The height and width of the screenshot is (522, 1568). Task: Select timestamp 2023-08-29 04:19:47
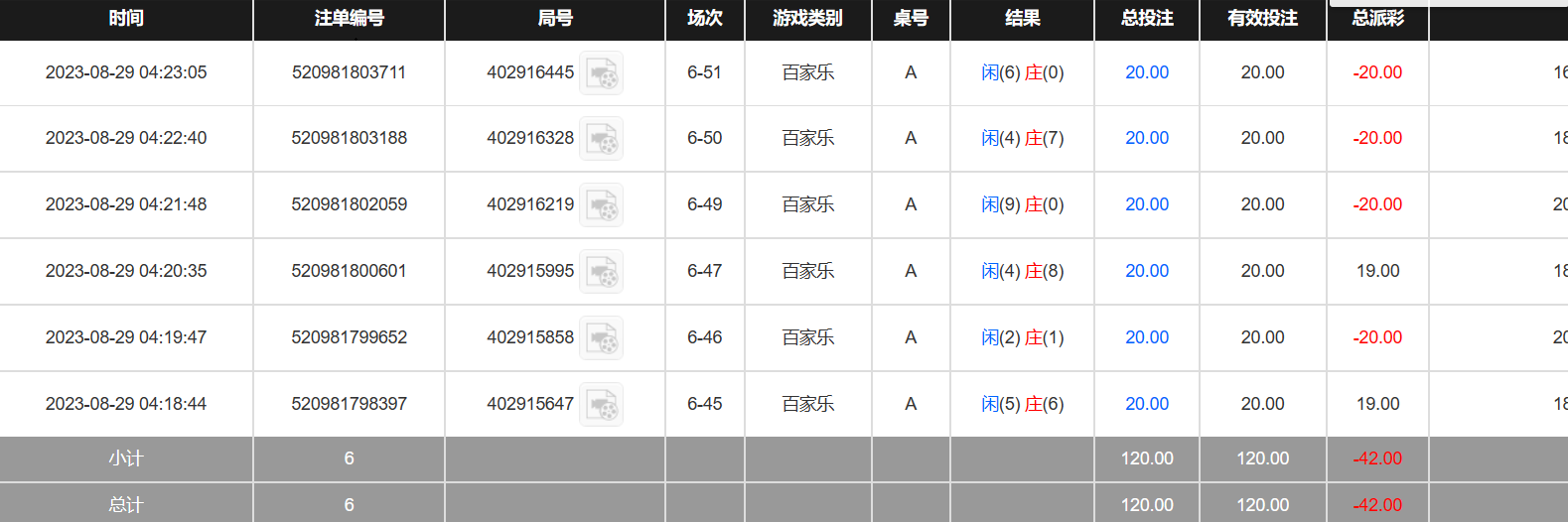(126, 337)
